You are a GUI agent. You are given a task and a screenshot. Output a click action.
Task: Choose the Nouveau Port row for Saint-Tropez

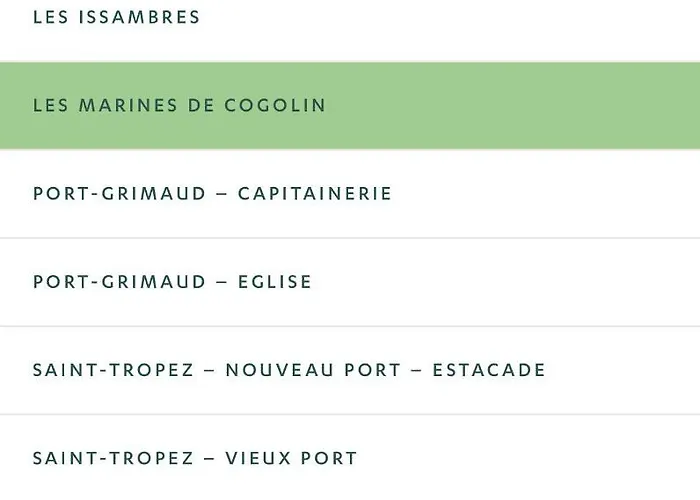(350, 370)
